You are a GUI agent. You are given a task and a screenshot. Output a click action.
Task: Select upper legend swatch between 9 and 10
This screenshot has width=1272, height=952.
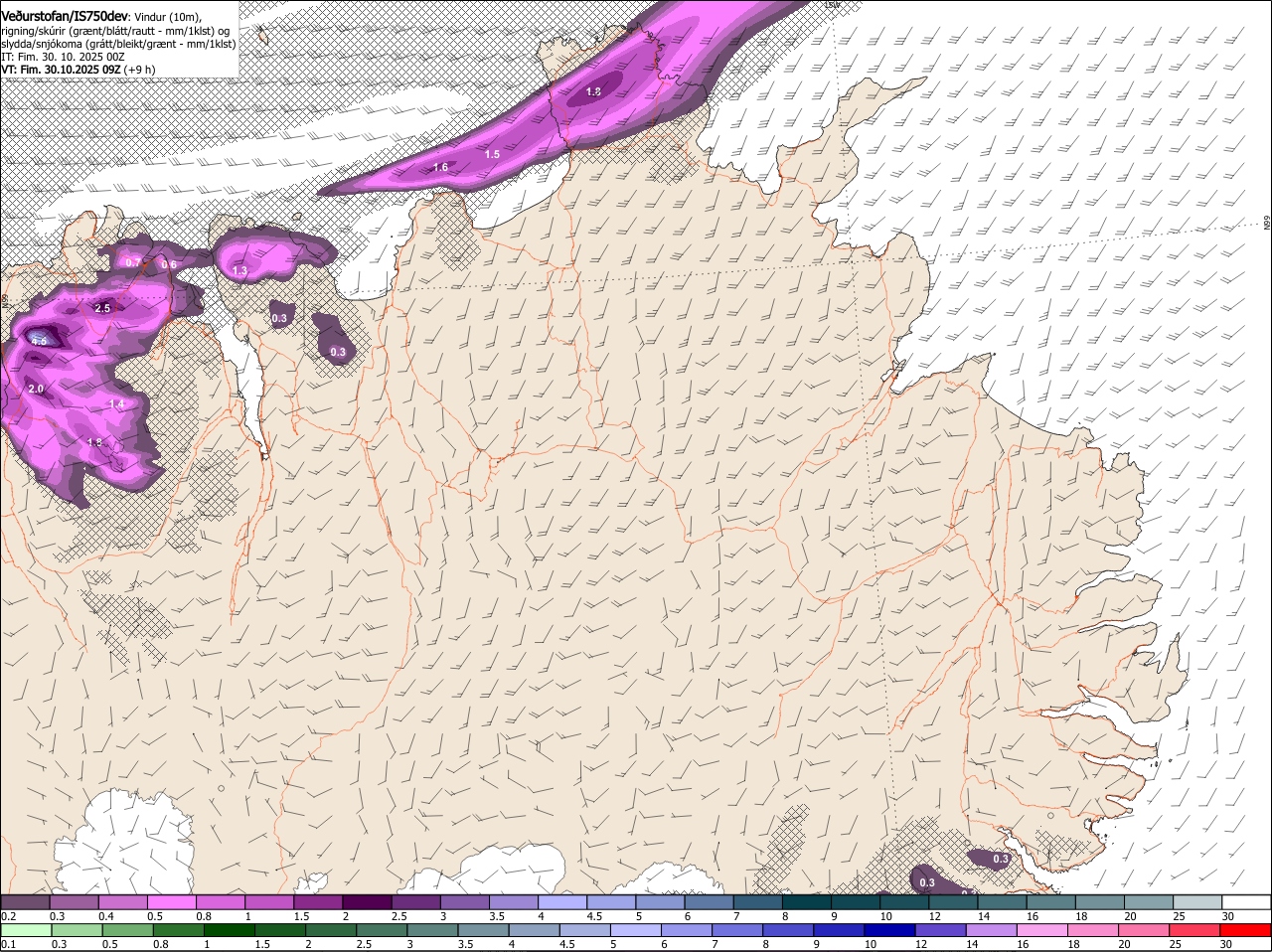(x=856, y=902)
